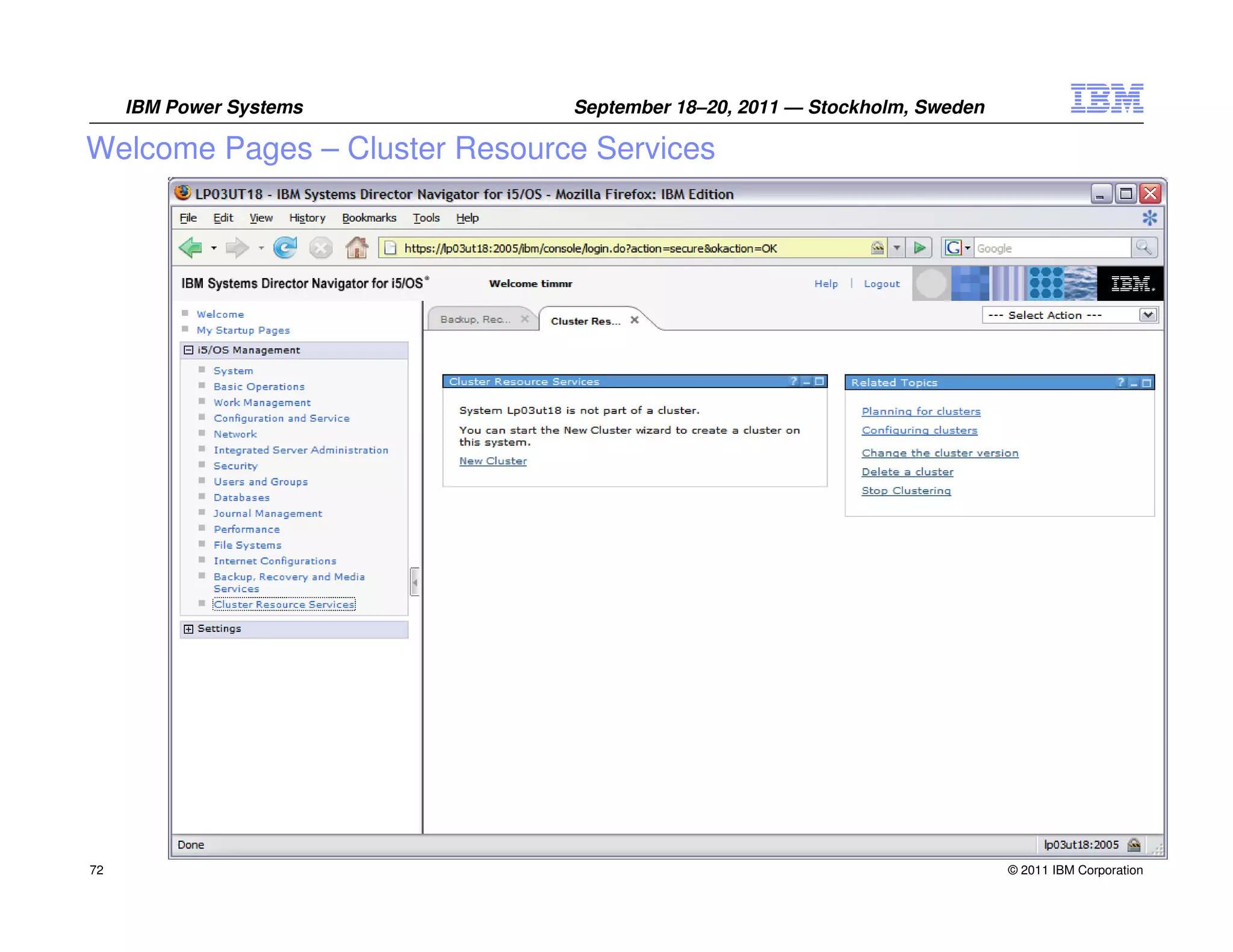Open Configuring clusters topic

(919, 430)
